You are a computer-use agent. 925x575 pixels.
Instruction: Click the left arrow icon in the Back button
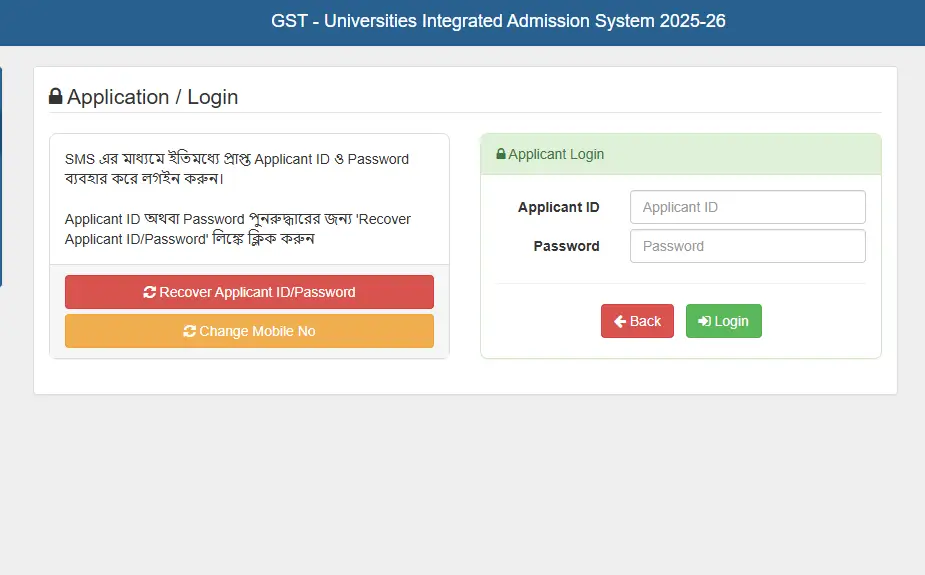click(620, 321)
